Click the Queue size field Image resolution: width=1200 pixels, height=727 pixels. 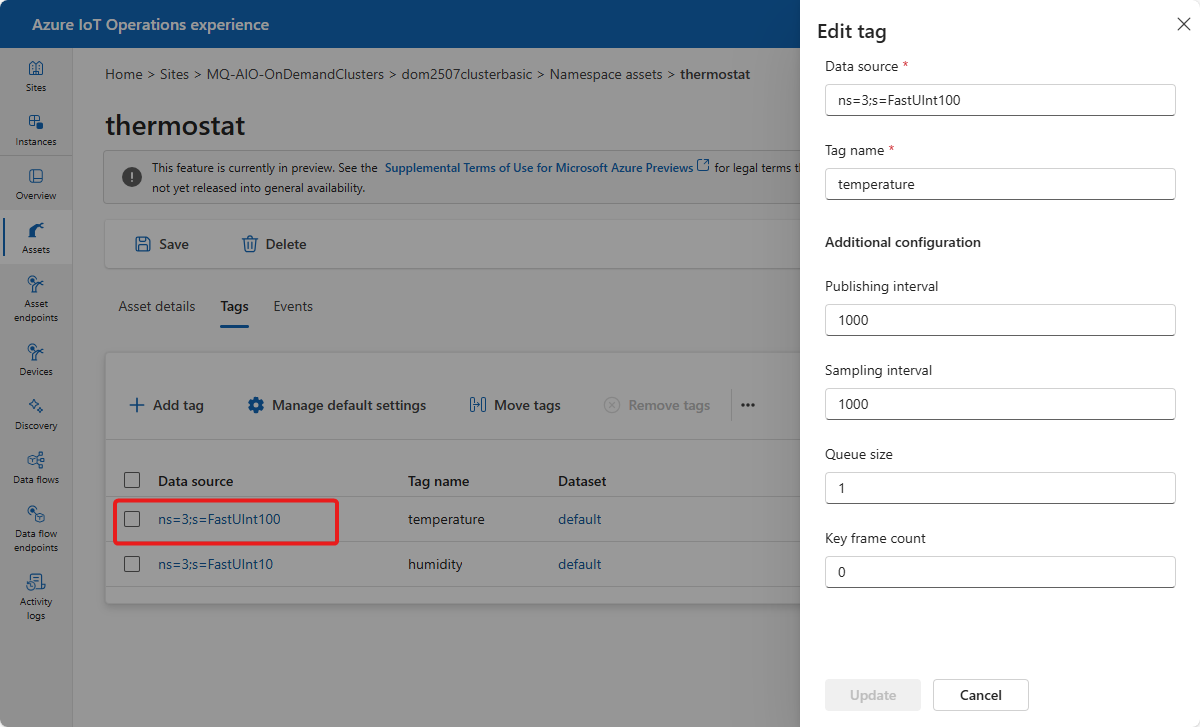[1000, 488]
